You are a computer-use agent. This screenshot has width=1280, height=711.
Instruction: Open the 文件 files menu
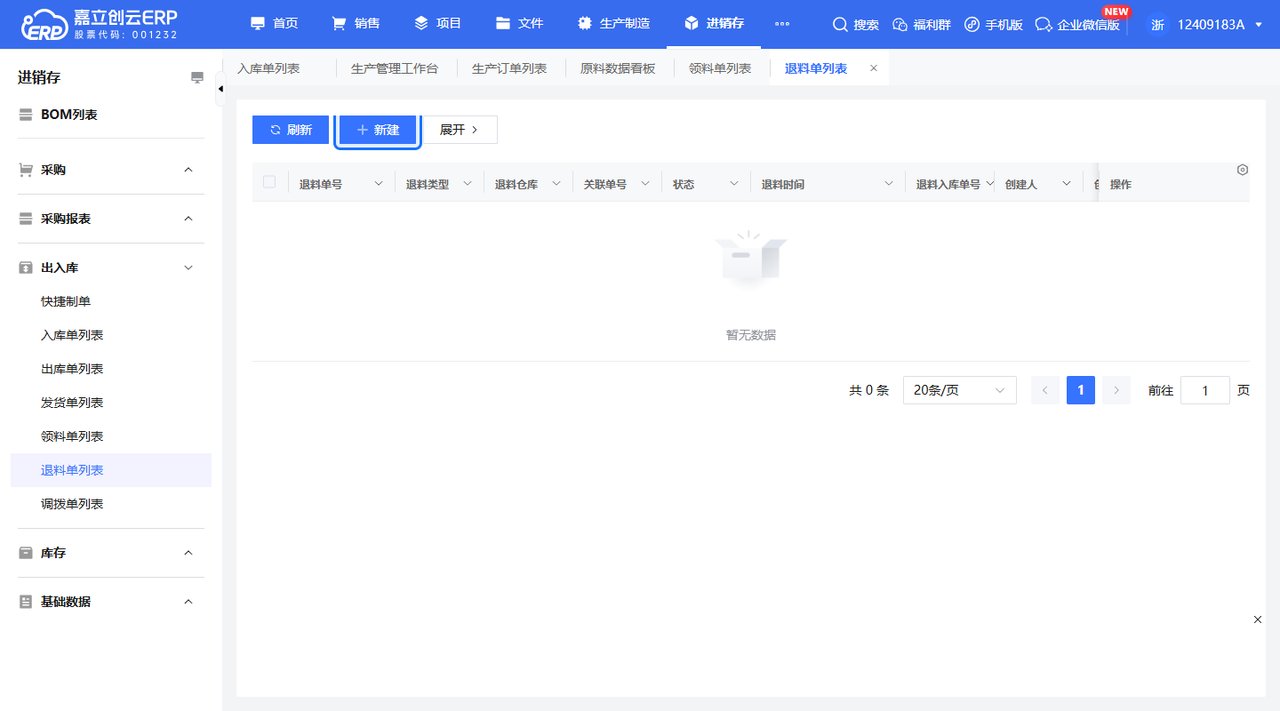point(520,24)
